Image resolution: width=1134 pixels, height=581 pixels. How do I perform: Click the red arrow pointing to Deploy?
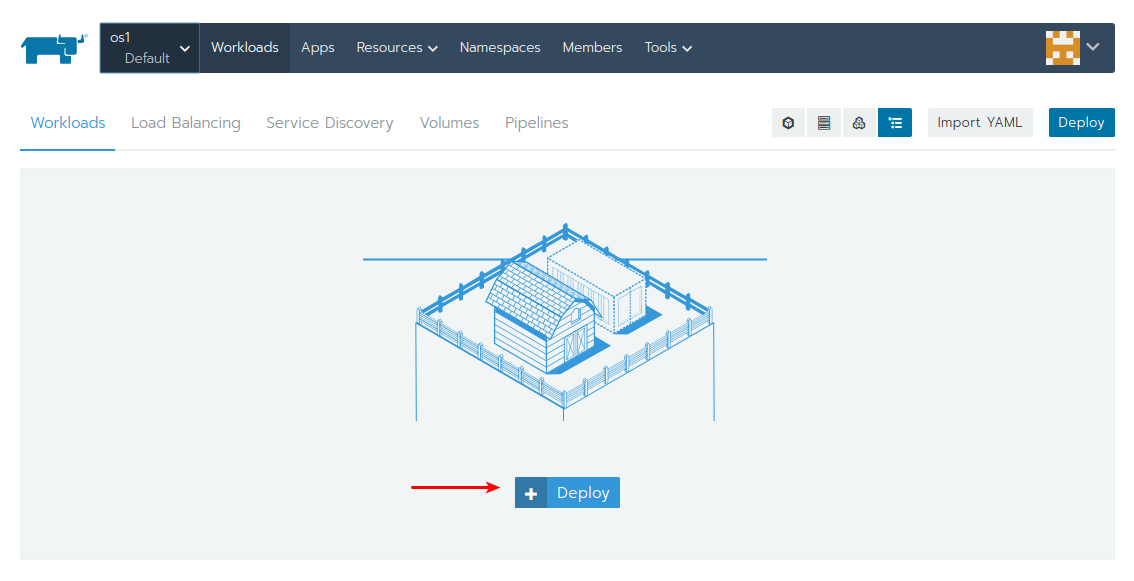pyautogui.click(x=455, y=488)
